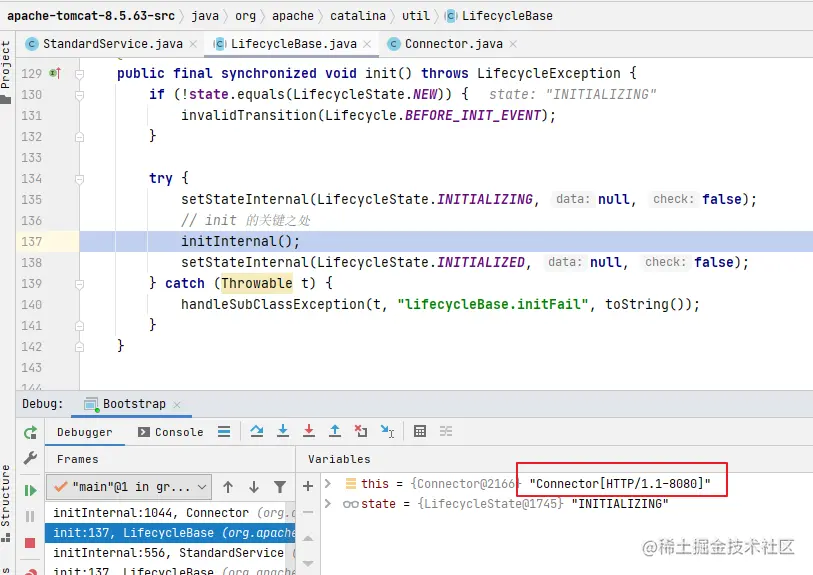Expand the 'this' Connector variable
This screenshot has width=813, height=575.
tap(328, 483)
